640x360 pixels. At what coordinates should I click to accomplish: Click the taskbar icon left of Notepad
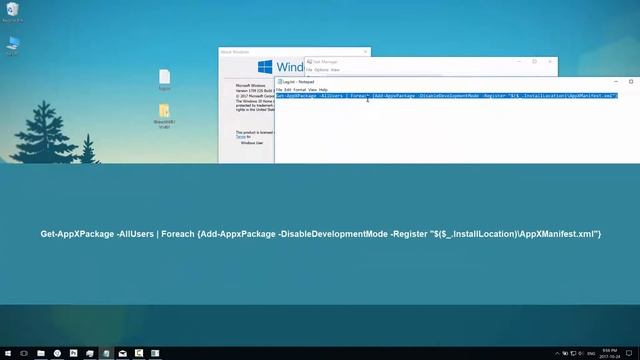coord(90,353)
